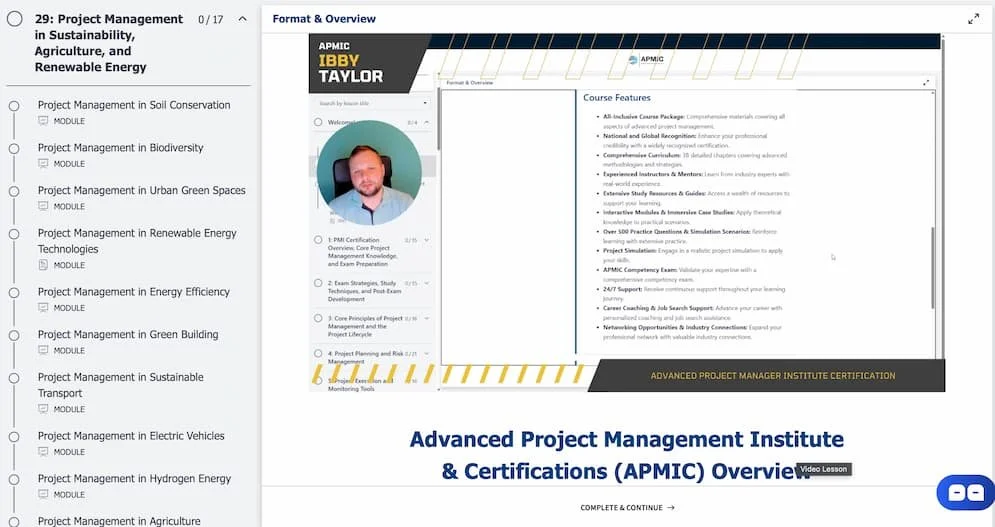
Task: Collapse section 29 with the chevron arrow
Action: pyautogui.click(x=242, y=19)
